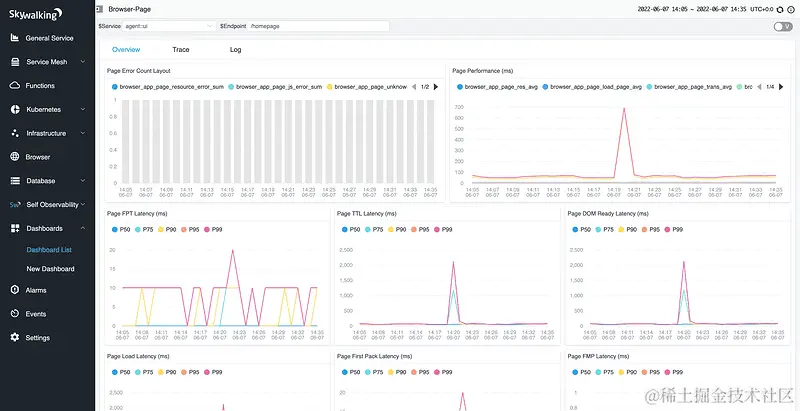Click the Functions cloud icon
800x411 pixels.
(x=15, y=85)
